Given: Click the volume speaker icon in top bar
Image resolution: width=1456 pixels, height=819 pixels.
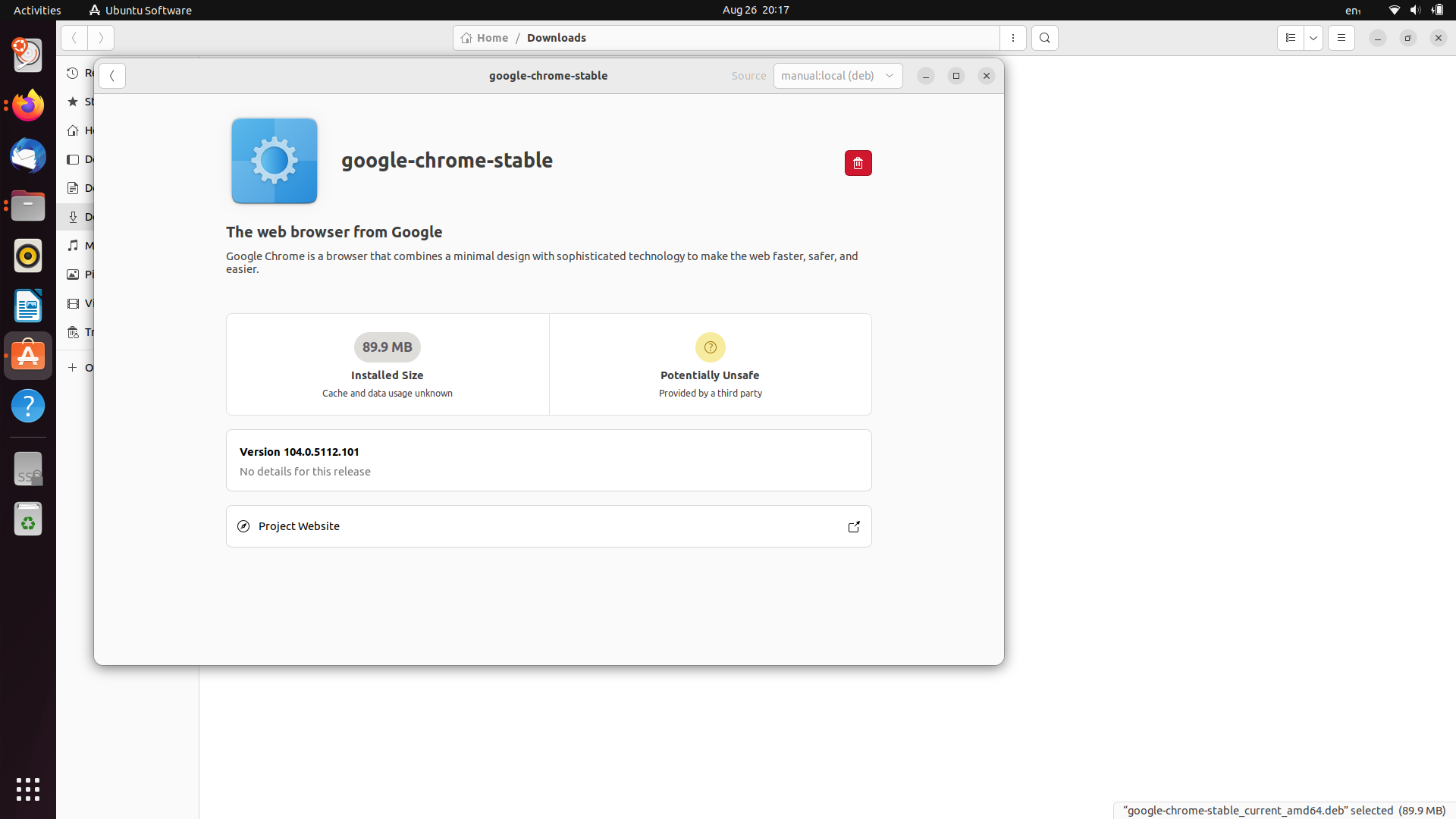Looking at the screenshot, I should click(1415, 10).
